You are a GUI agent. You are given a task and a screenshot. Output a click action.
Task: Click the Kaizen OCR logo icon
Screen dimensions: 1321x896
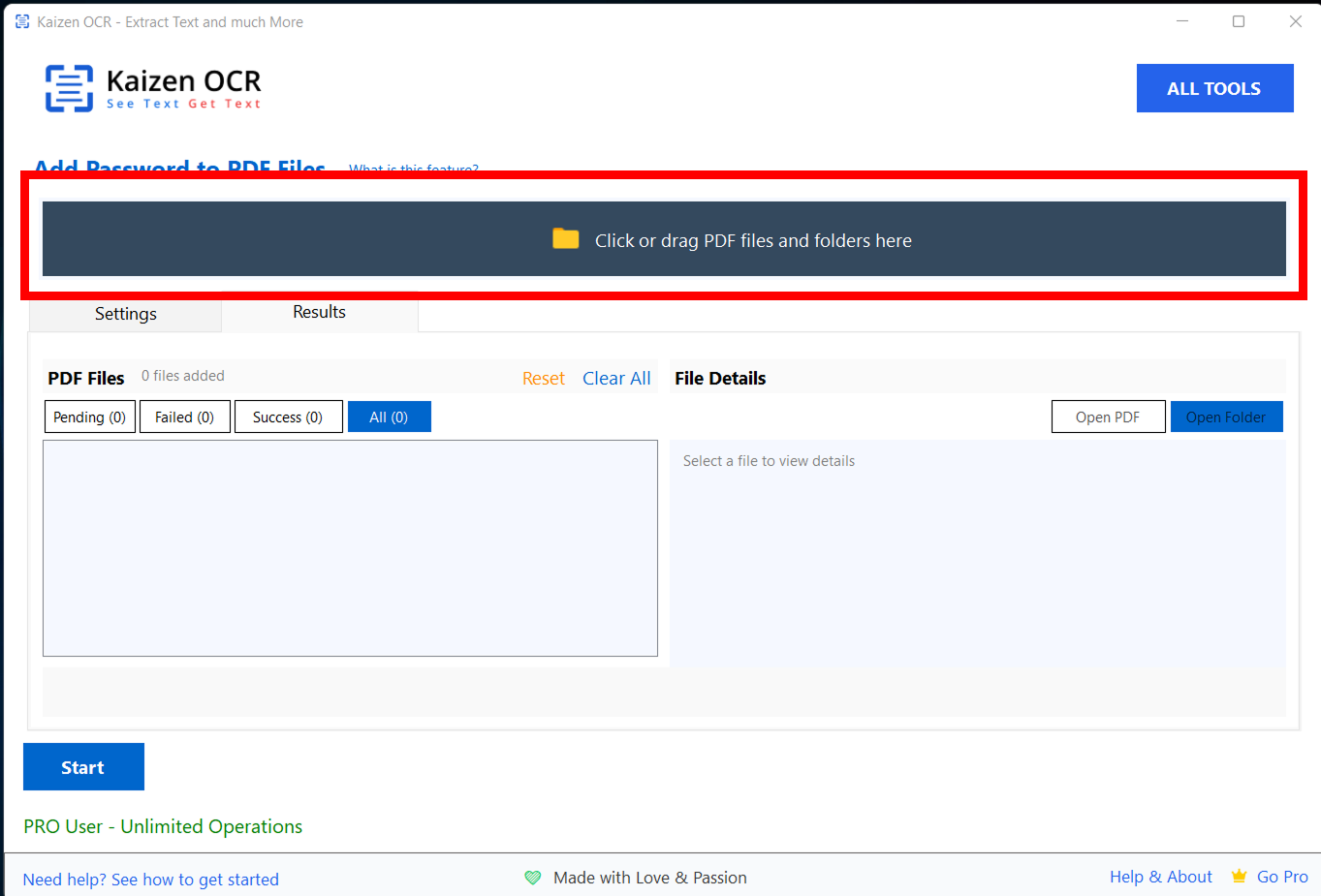(x=69, y=88)
